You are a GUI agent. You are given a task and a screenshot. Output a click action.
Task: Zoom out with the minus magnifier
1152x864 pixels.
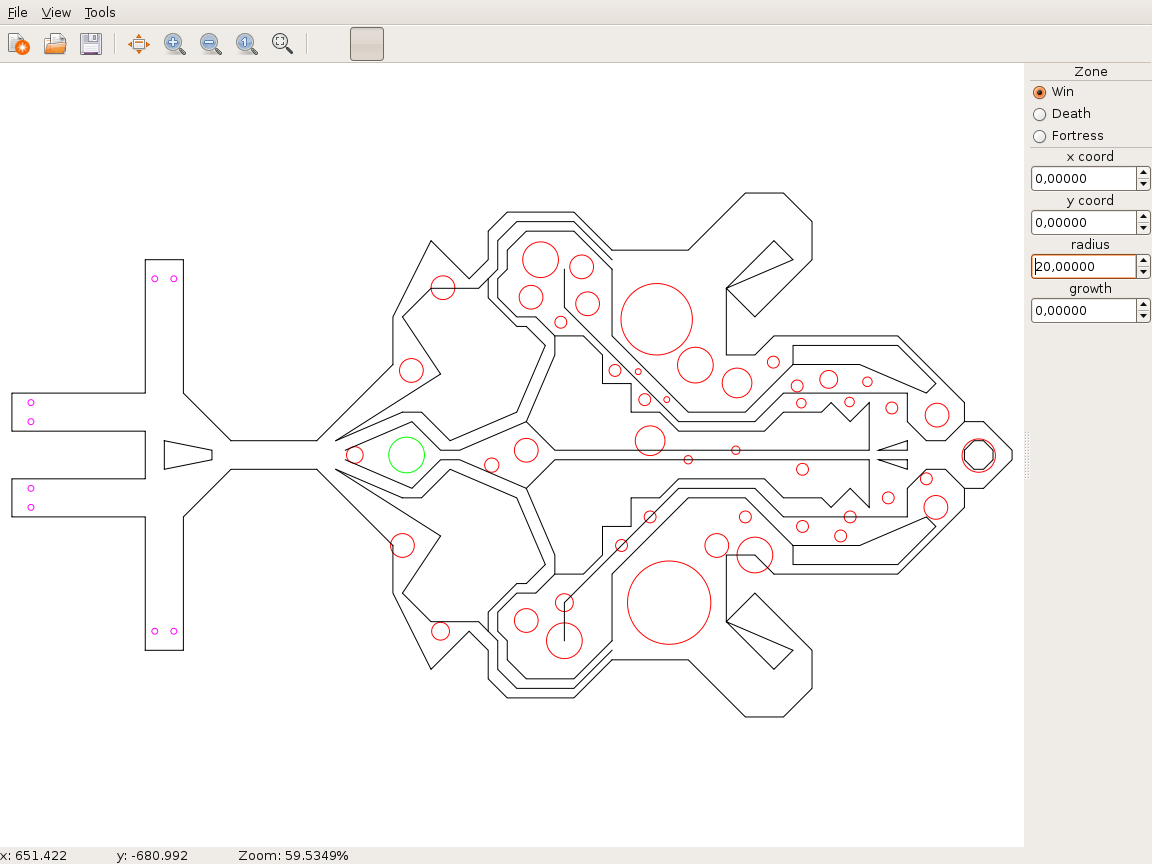pos(211,44)
